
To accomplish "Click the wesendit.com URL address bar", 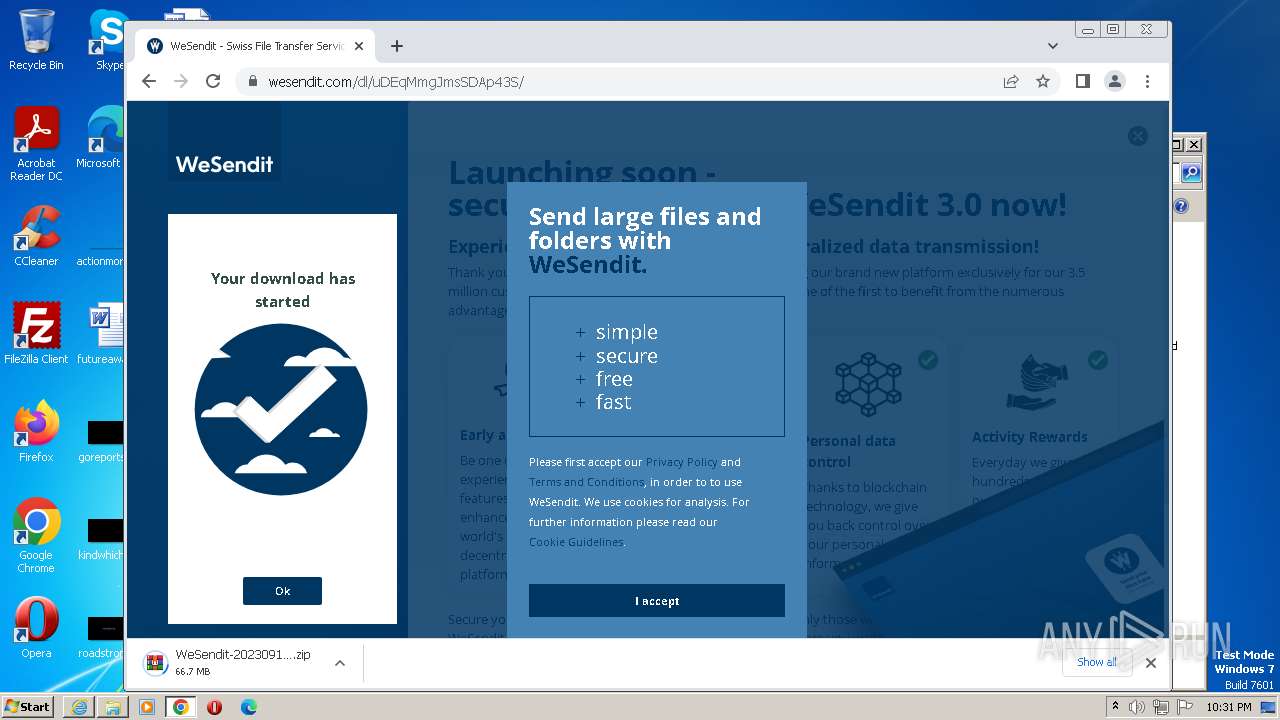I will click(x=618, y=81).
